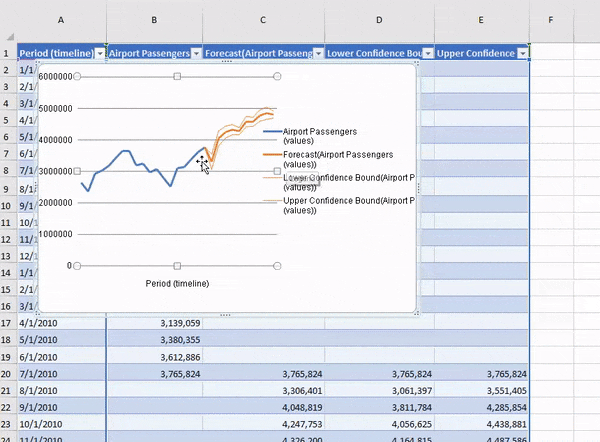
Task: Click the top-right plot area corner handle
Action: coord(277,77)
